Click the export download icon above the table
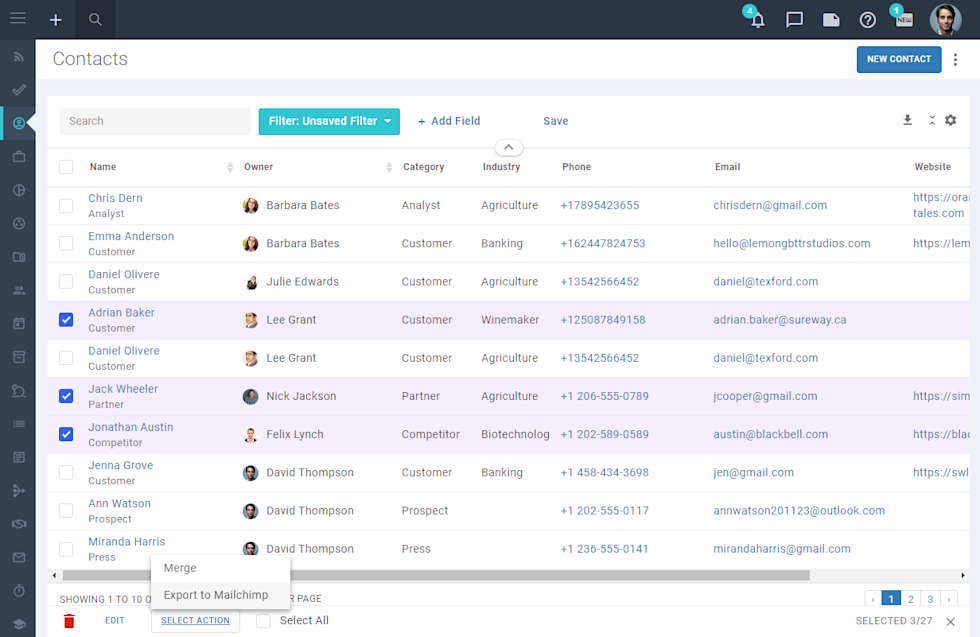 tap(907, 120)
